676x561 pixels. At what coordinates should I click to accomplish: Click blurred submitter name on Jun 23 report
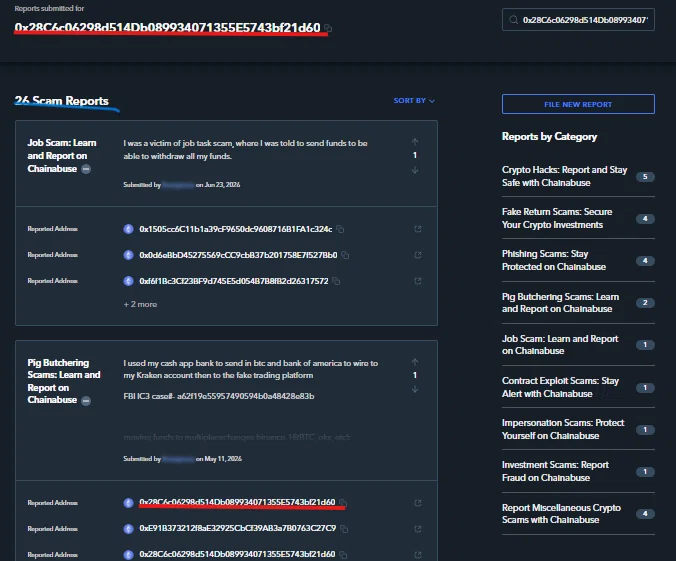[x=178, y=185]
